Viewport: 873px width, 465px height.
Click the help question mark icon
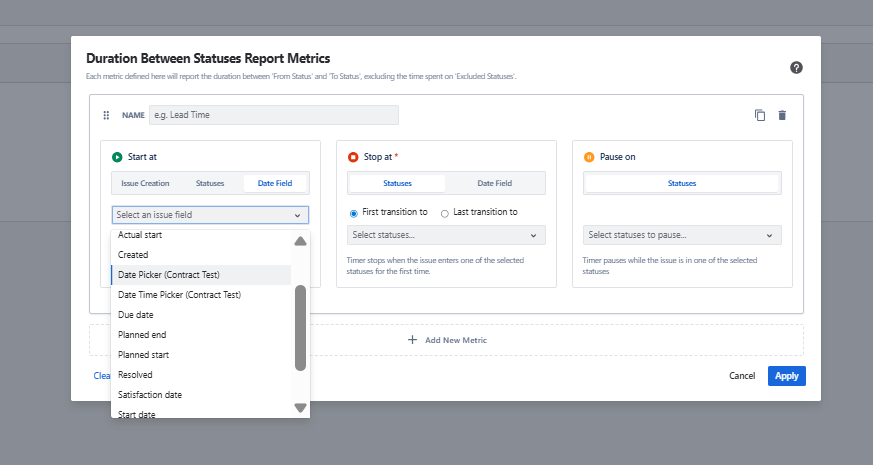click(796, 68)
